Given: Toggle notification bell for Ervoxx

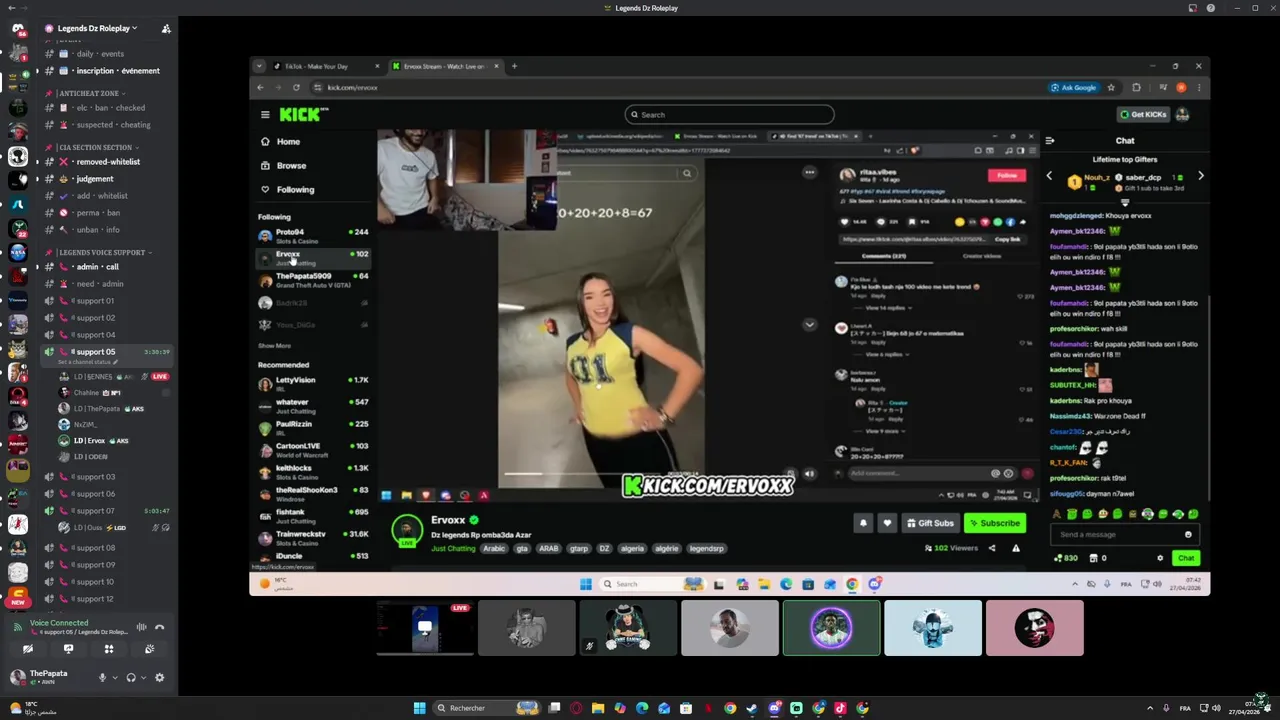Looking at the screenshot, I should click(863, 523).
